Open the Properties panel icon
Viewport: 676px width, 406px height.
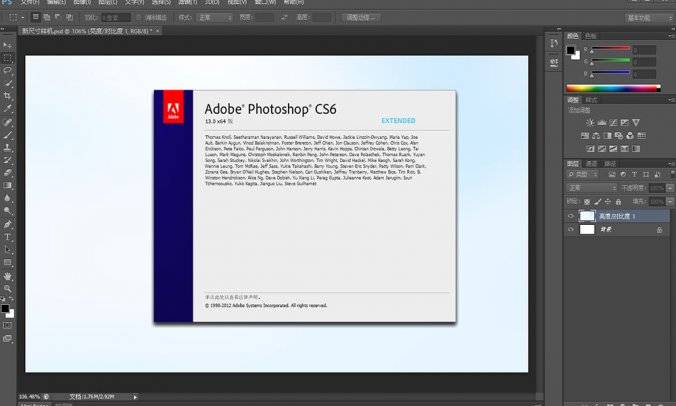554,63
